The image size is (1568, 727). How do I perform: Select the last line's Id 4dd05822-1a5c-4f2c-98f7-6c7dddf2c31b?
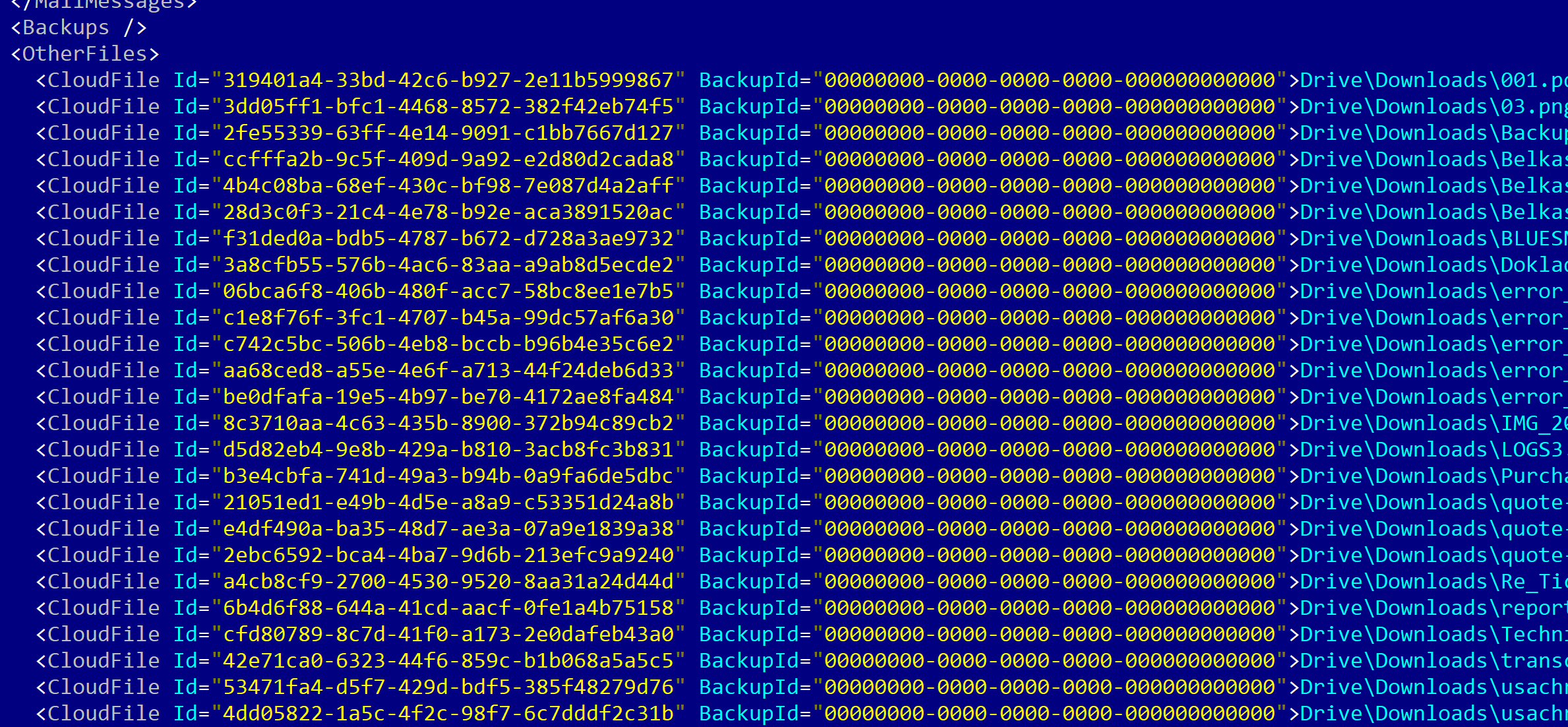[448, 714]
